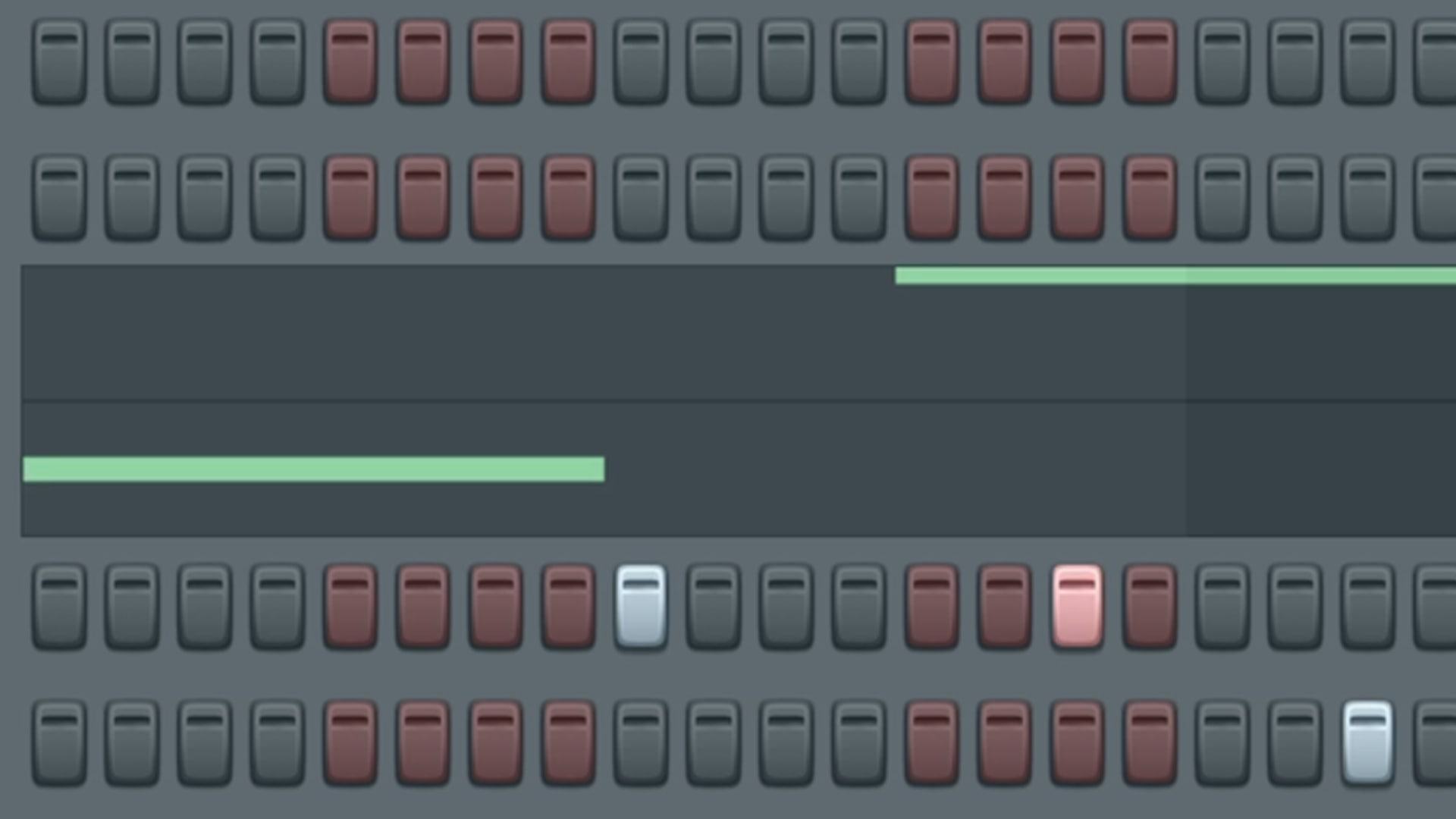The width and height of the screenshot is (1456, 819).
Task: Click the green note bar in upper piano preview
Action: pos(1174,275)
